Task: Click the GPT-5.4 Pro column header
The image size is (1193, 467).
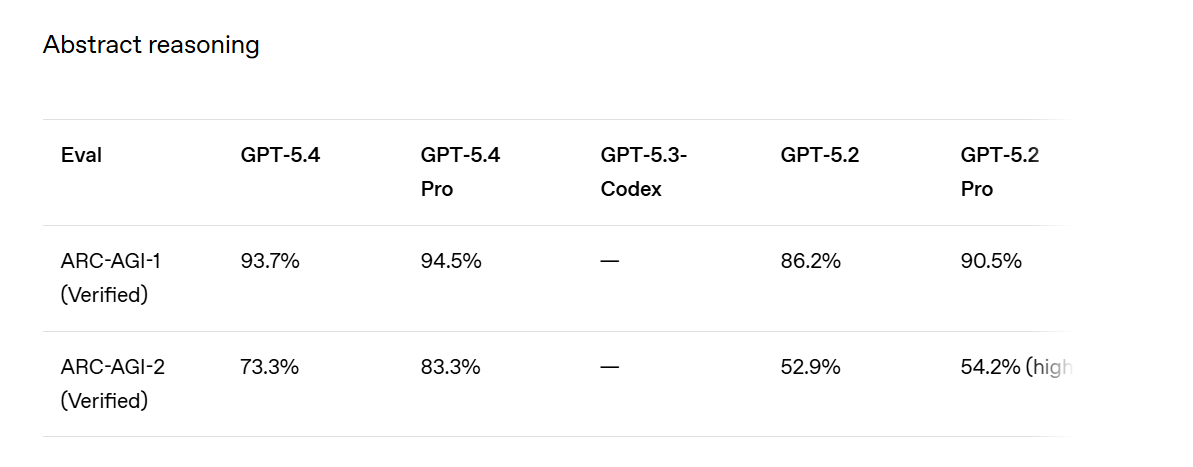Action: pos(460,171)
